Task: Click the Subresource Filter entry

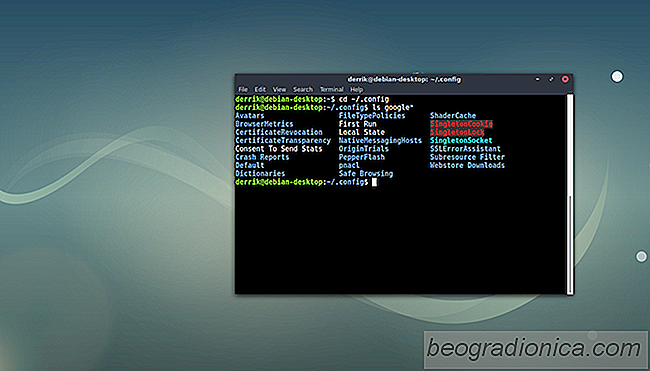Action: tap(467, 157)
